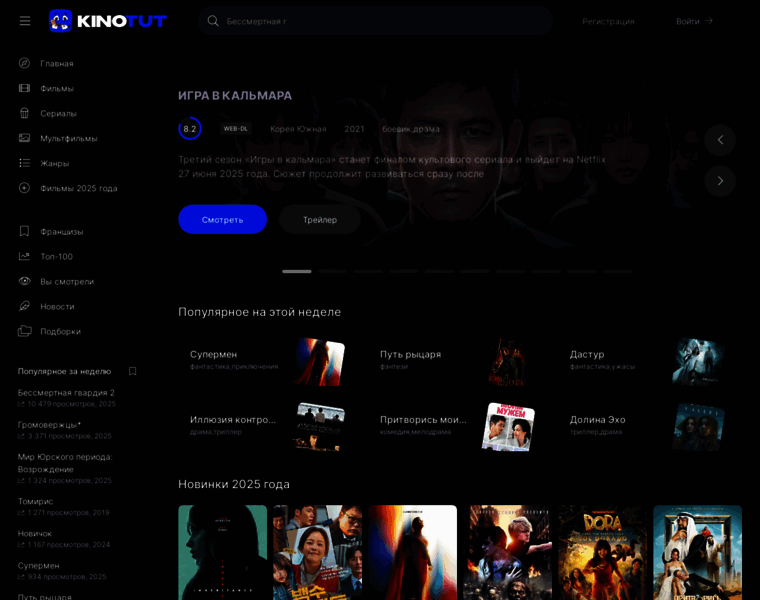Go to previous slide with left arrow
Screen dimensions: 760x600
pyautogui.click(x=720, y=140)
